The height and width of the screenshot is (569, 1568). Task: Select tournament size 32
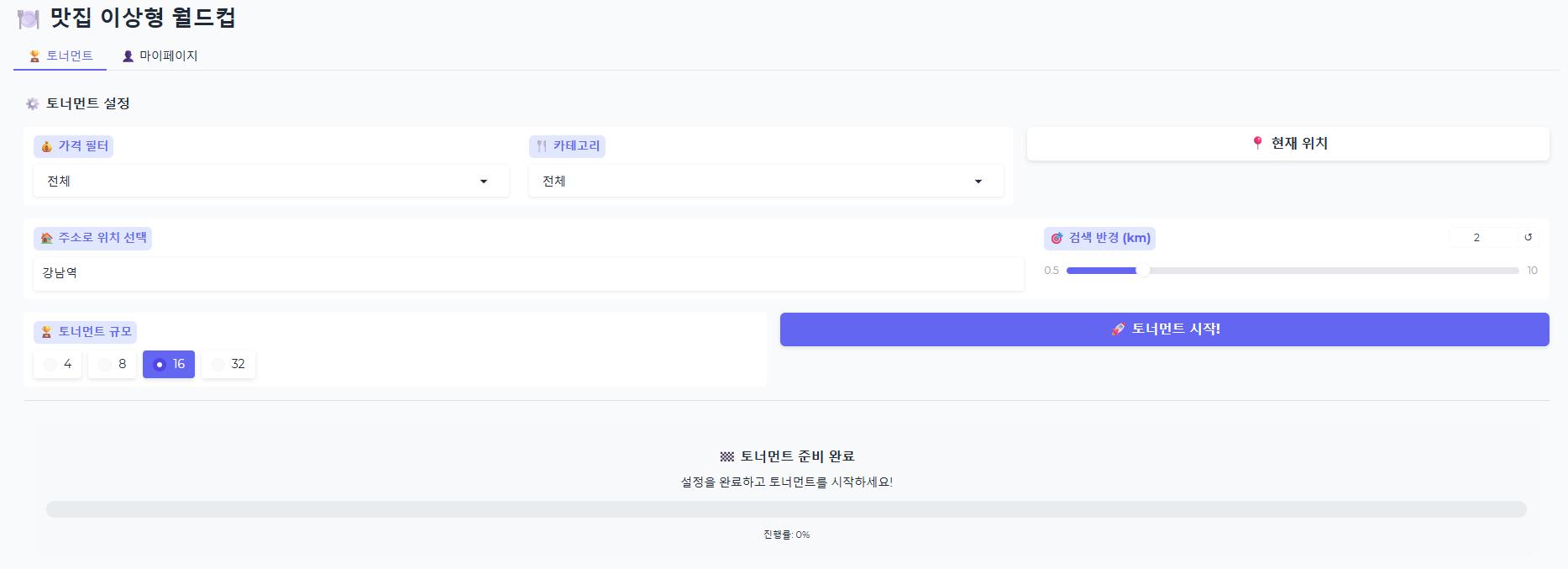tap(228, 365)
